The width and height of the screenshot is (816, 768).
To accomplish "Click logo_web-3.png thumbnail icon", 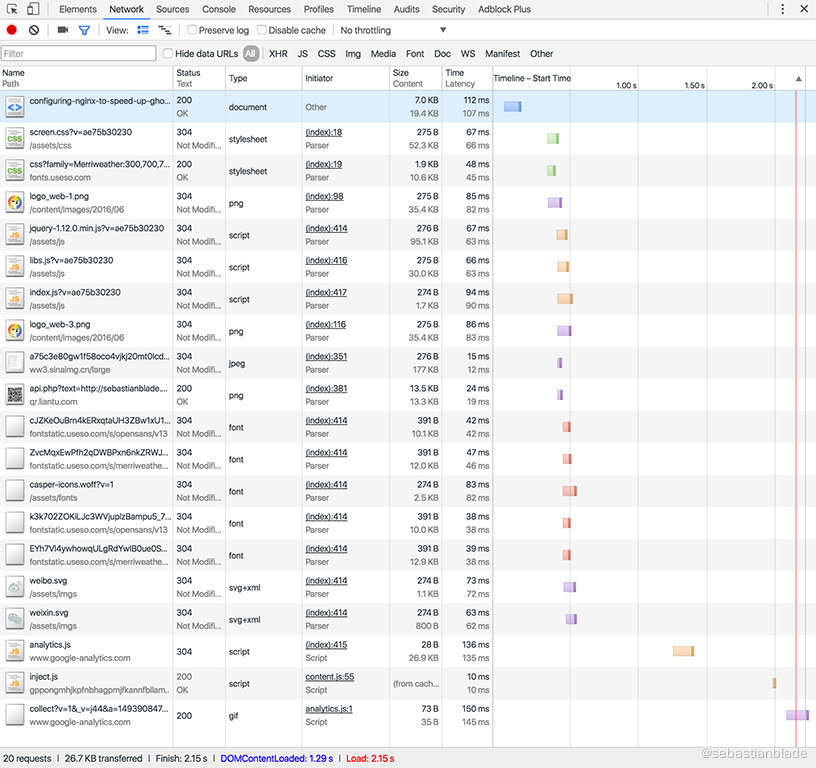I will [x=15, y=331].
